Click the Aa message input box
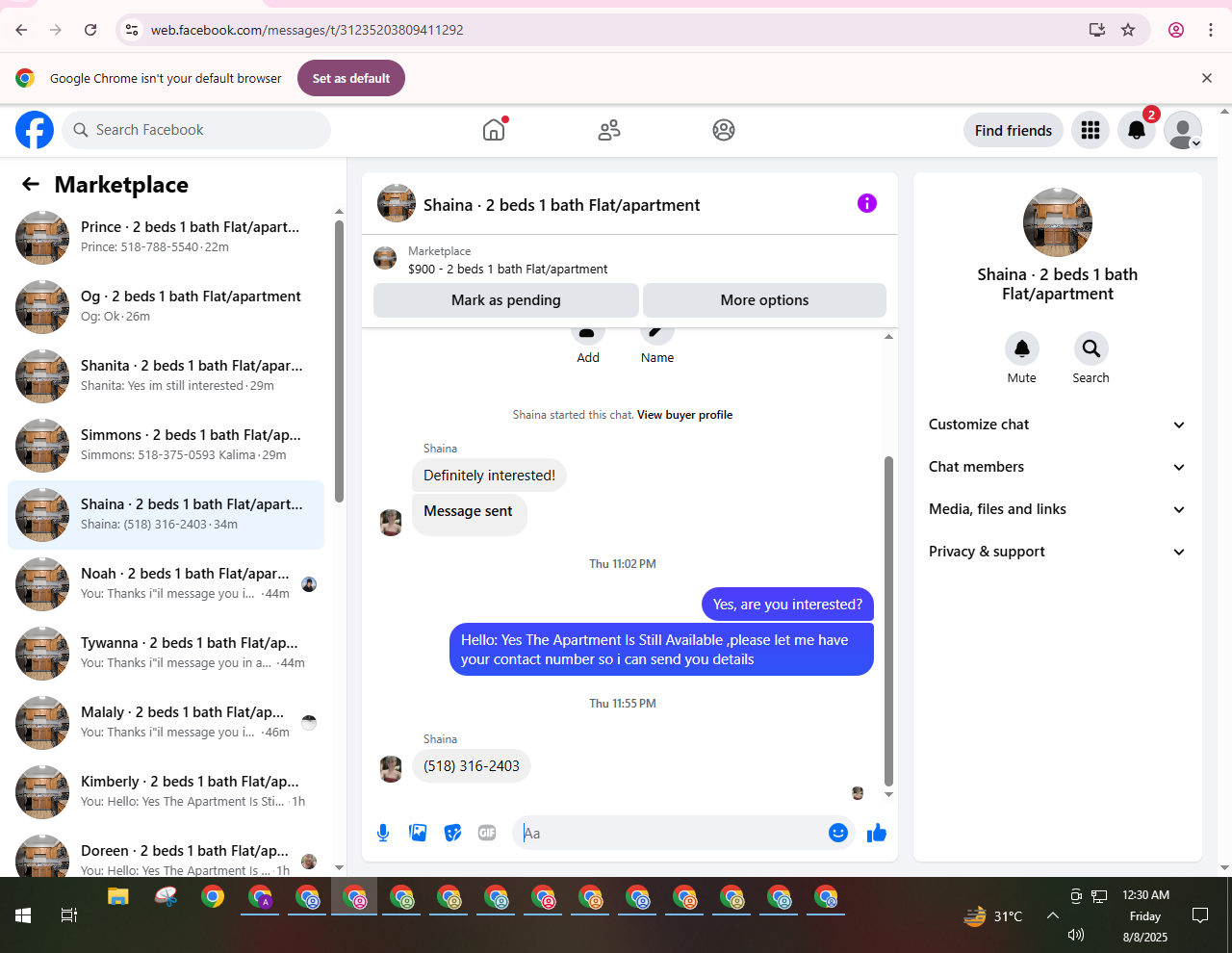 671,833
